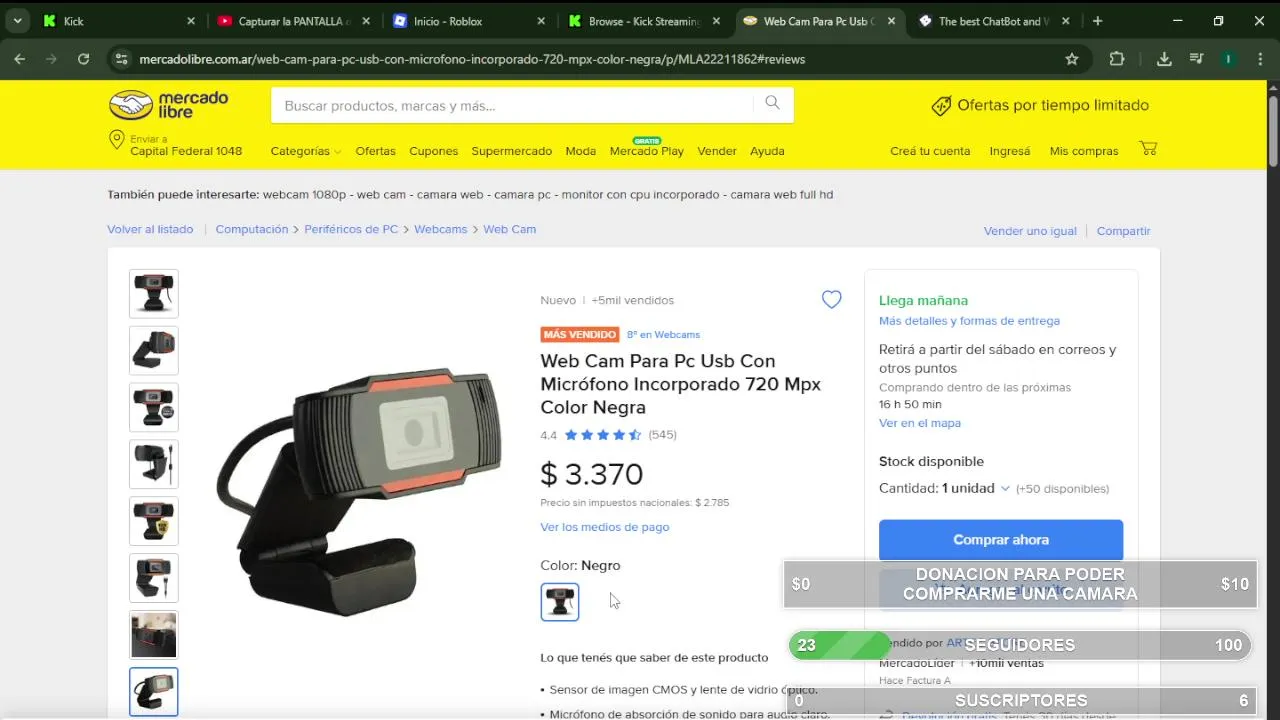Click the search magnifier icon
The width and height of the screenshot is (1280, 720).
772,103
